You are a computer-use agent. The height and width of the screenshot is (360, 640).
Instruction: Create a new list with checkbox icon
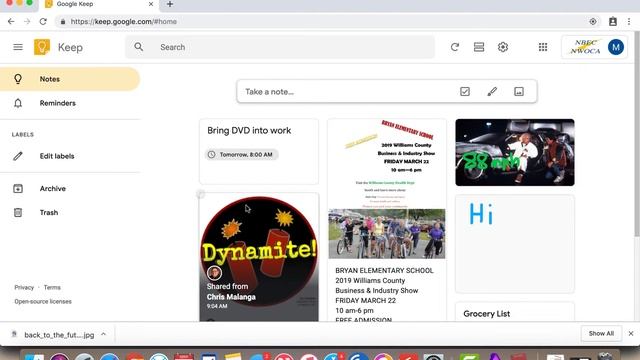464,91
